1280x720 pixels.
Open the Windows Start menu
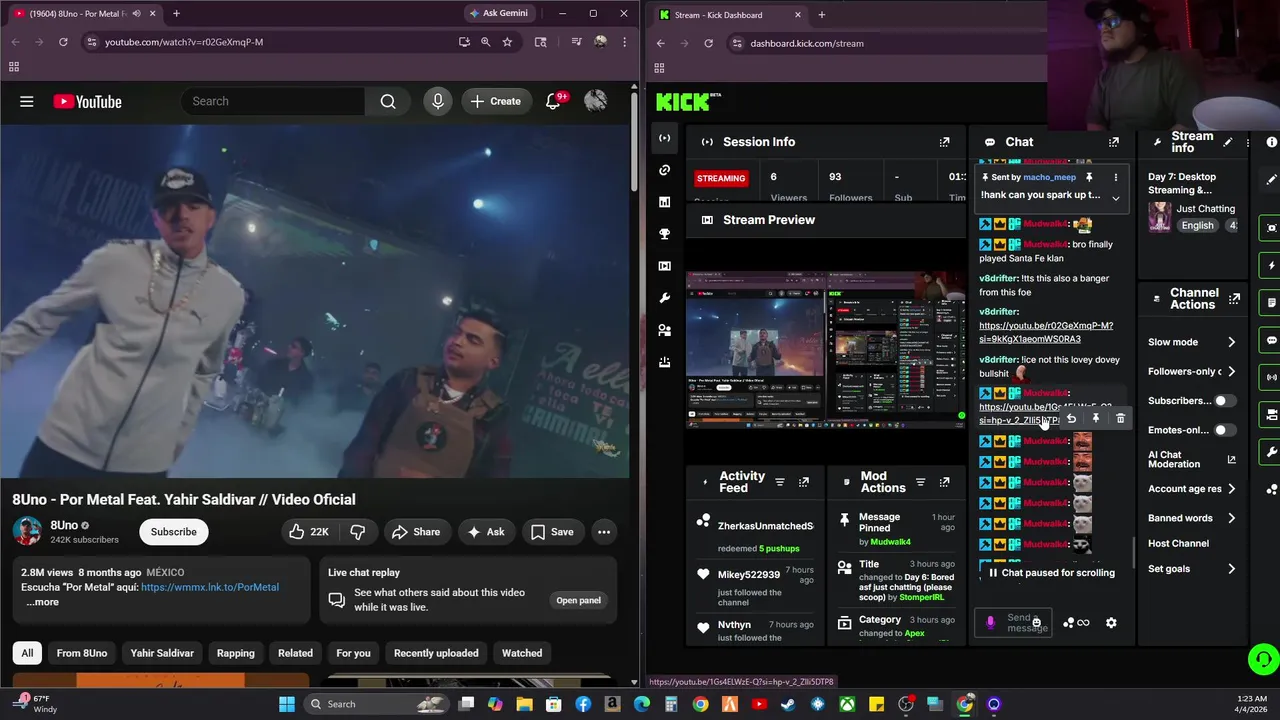(287, 704)
